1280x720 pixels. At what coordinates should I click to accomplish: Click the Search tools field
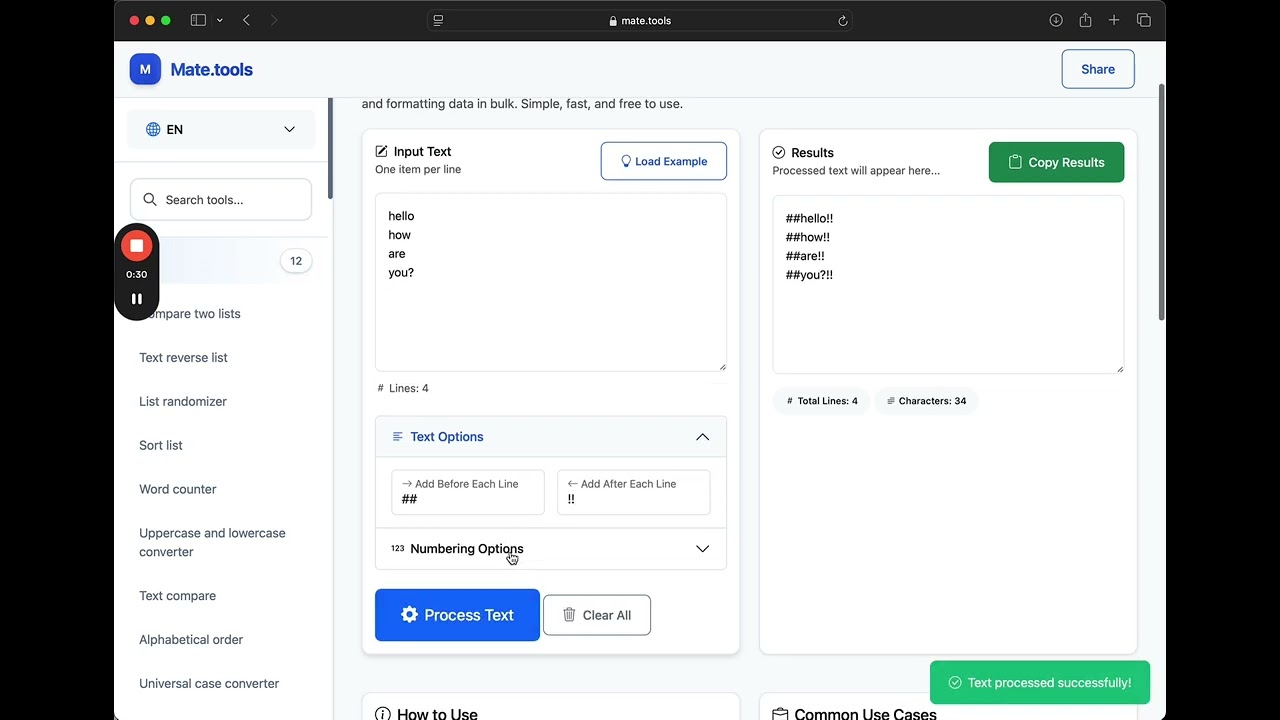point(221,200)
